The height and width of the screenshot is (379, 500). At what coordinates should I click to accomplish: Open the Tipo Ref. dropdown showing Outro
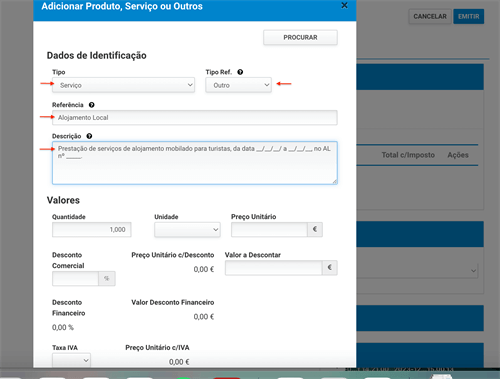coord(238,85)
